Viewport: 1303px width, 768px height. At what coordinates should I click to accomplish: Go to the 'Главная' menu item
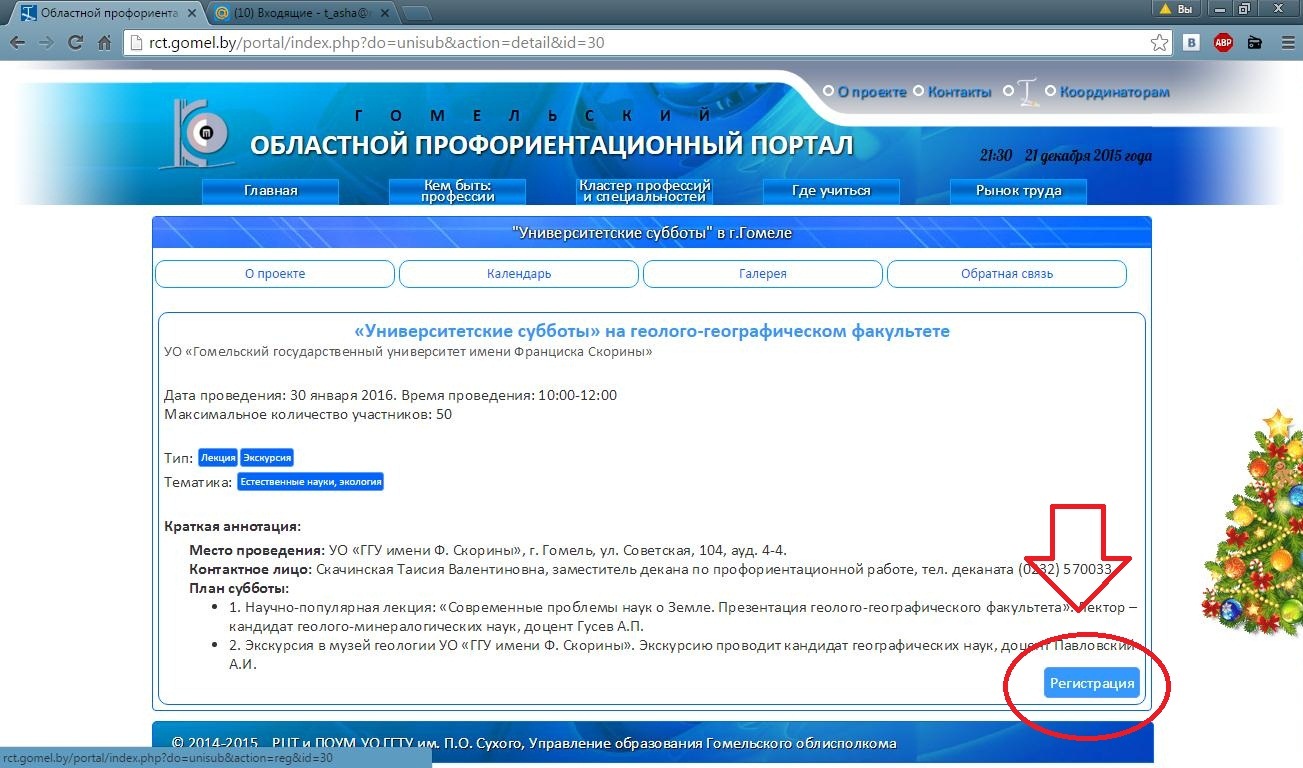click(x=271, y=191)
